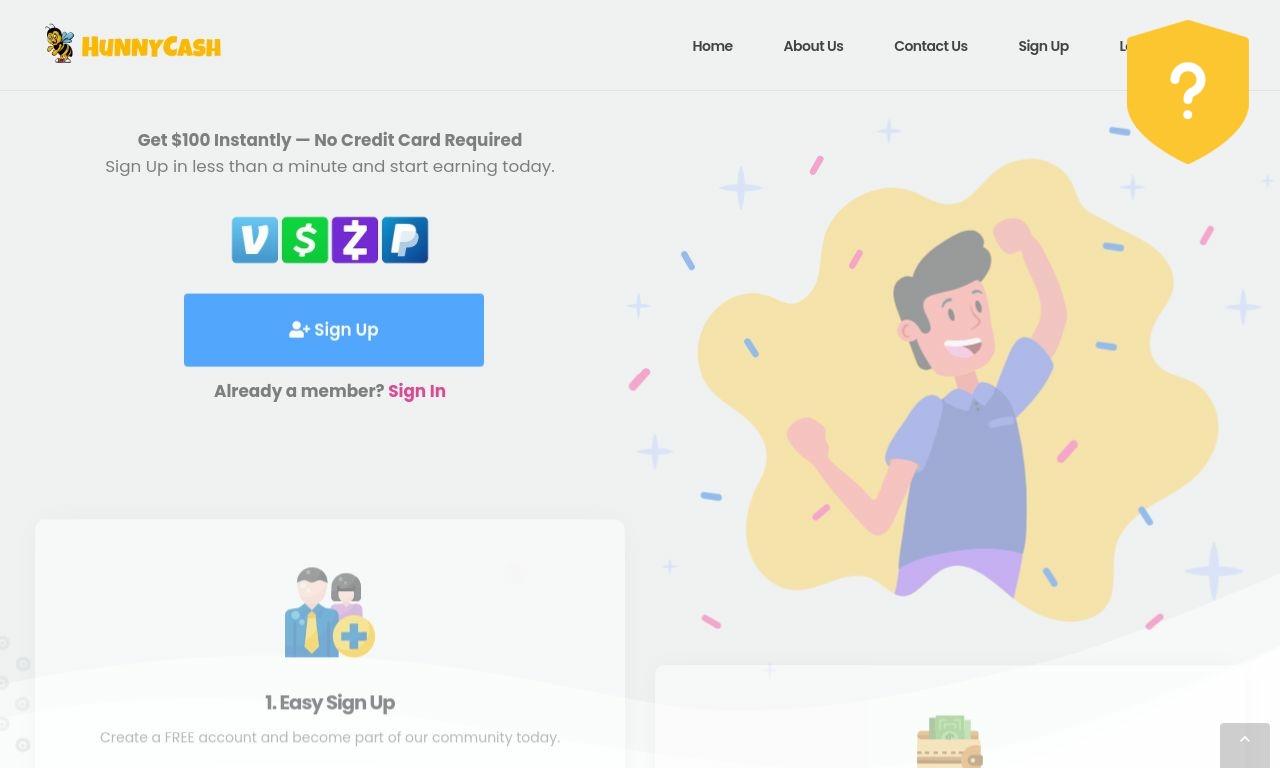Click the HunnyCash bee logo

60,44
